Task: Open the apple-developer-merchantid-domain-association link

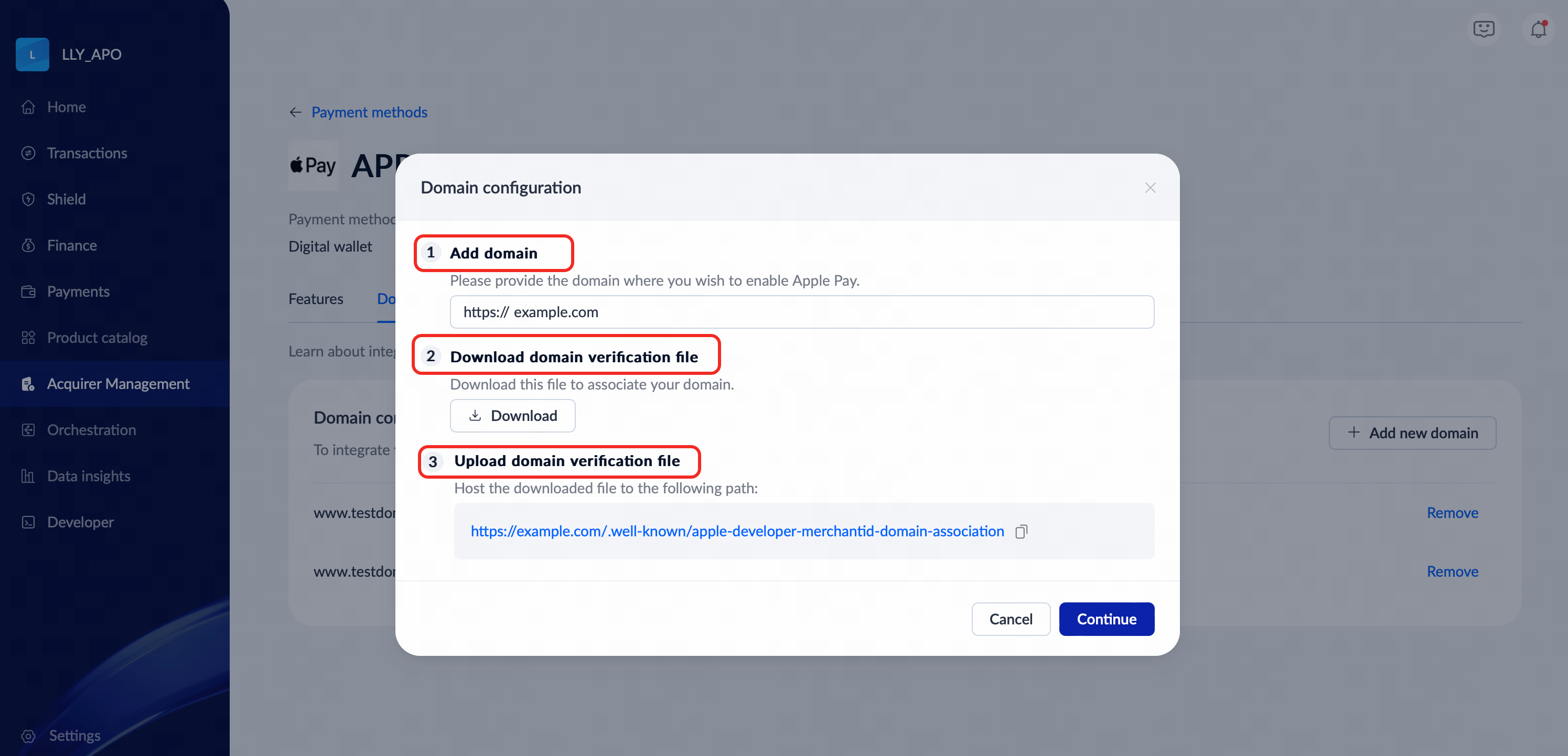Action: coord(736,532)
